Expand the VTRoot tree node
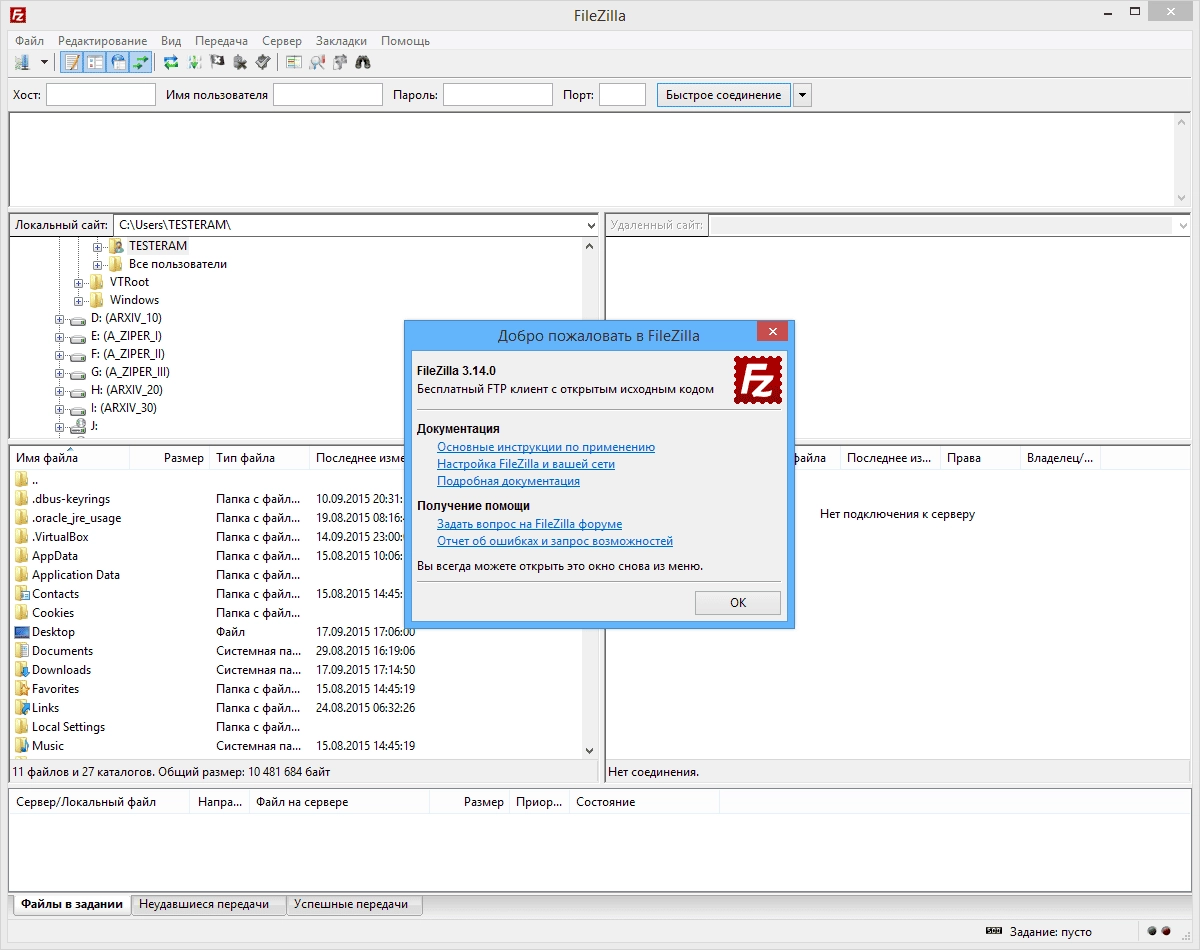The image size is (1200, 950). click(x=79, y=282)
